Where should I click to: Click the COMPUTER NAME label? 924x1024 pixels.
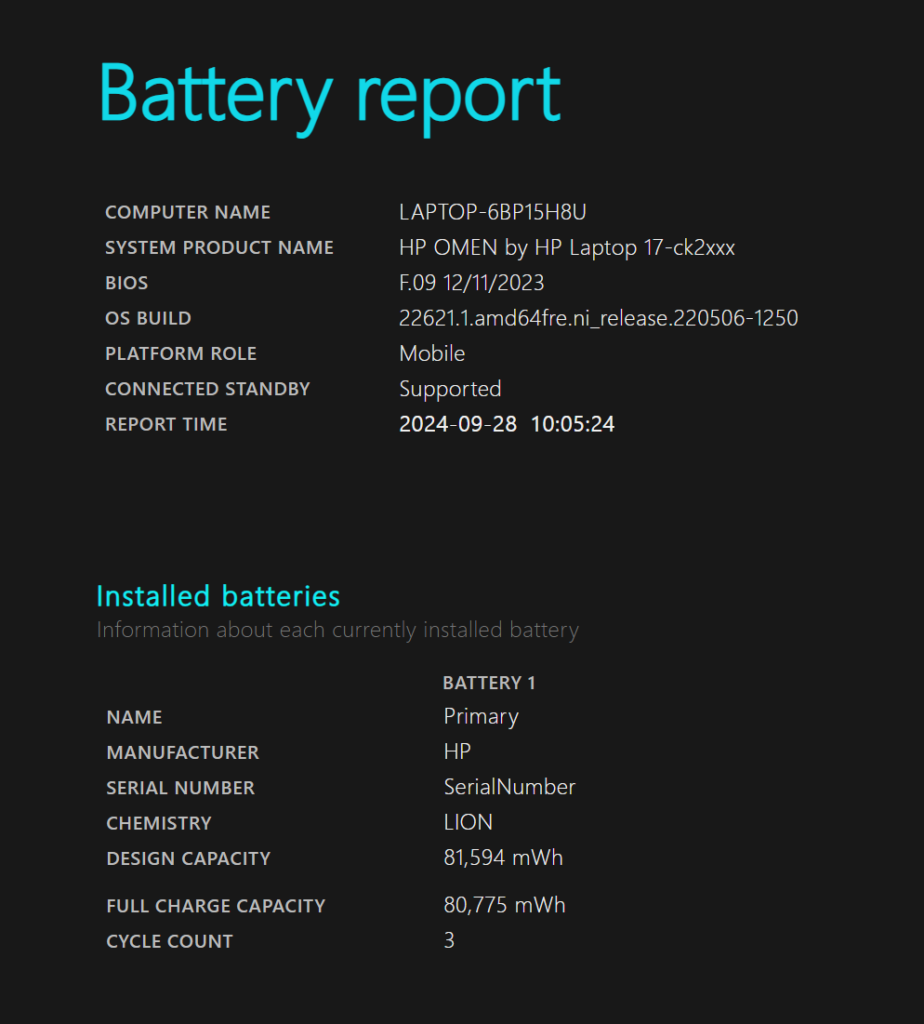(x=187, y=212)
